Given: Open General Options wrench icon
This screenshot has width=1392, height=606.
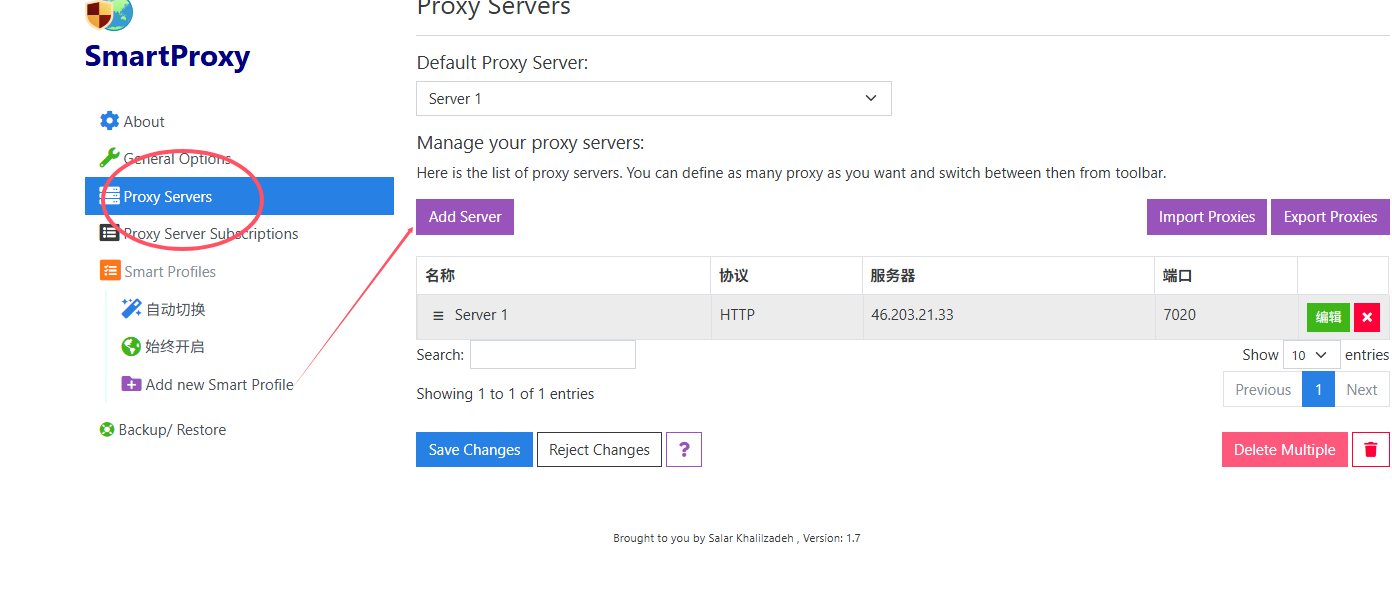Looking at the screenshot, I should (109, 158).
